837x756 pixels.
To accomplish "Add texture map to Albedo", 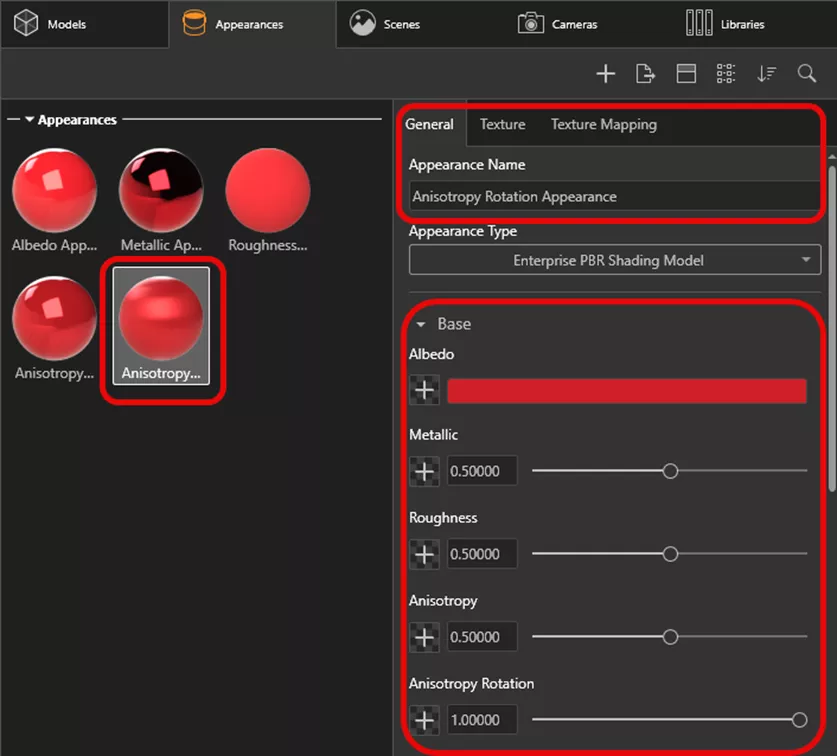I will (x=425, y=391).
